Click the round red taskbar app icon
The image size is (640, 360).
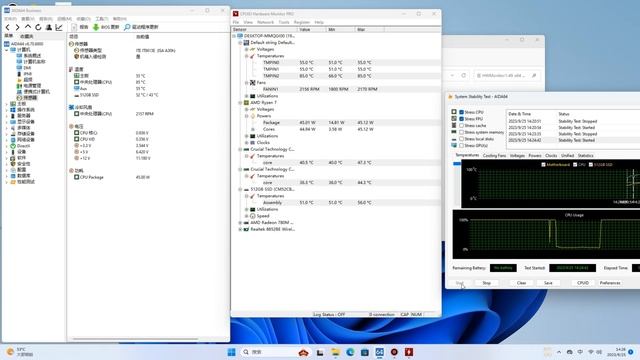tap(394, 352)
